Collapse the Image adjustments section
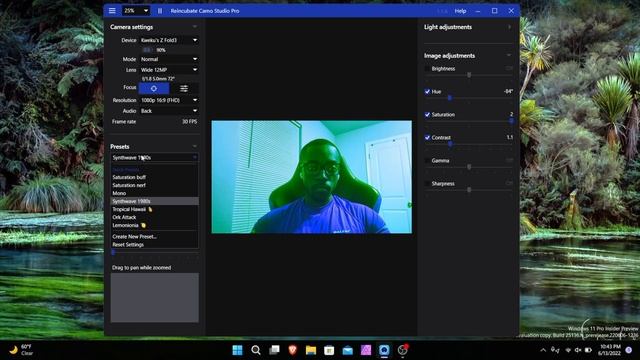Screen dimensions: 640x360 click(x=509, y=56)
